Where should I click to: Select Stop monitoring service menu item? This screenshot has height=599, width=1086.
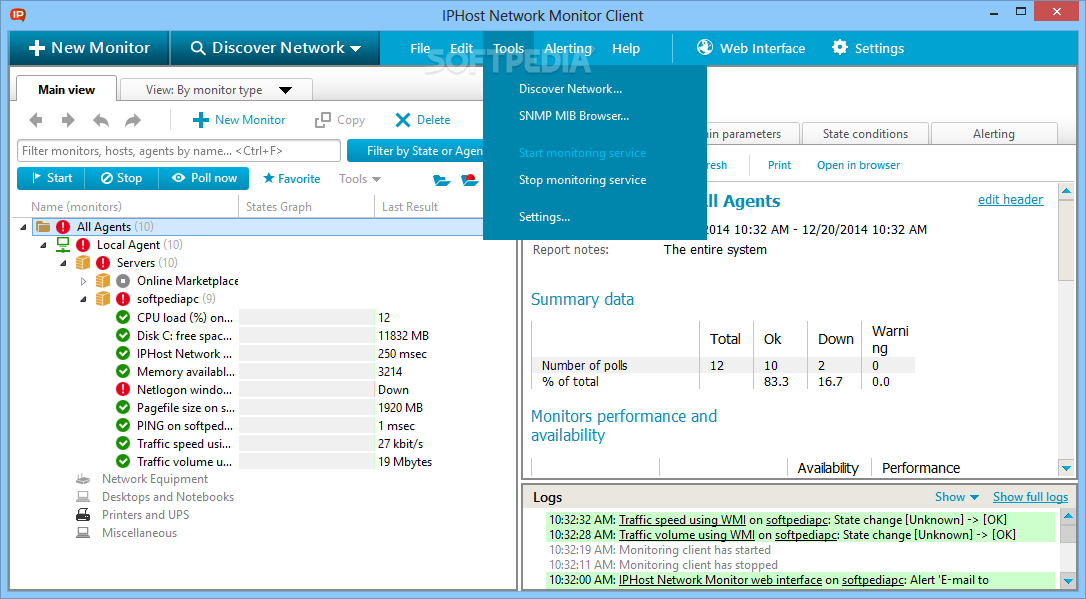pyautogui.click(x=582, y=180)
